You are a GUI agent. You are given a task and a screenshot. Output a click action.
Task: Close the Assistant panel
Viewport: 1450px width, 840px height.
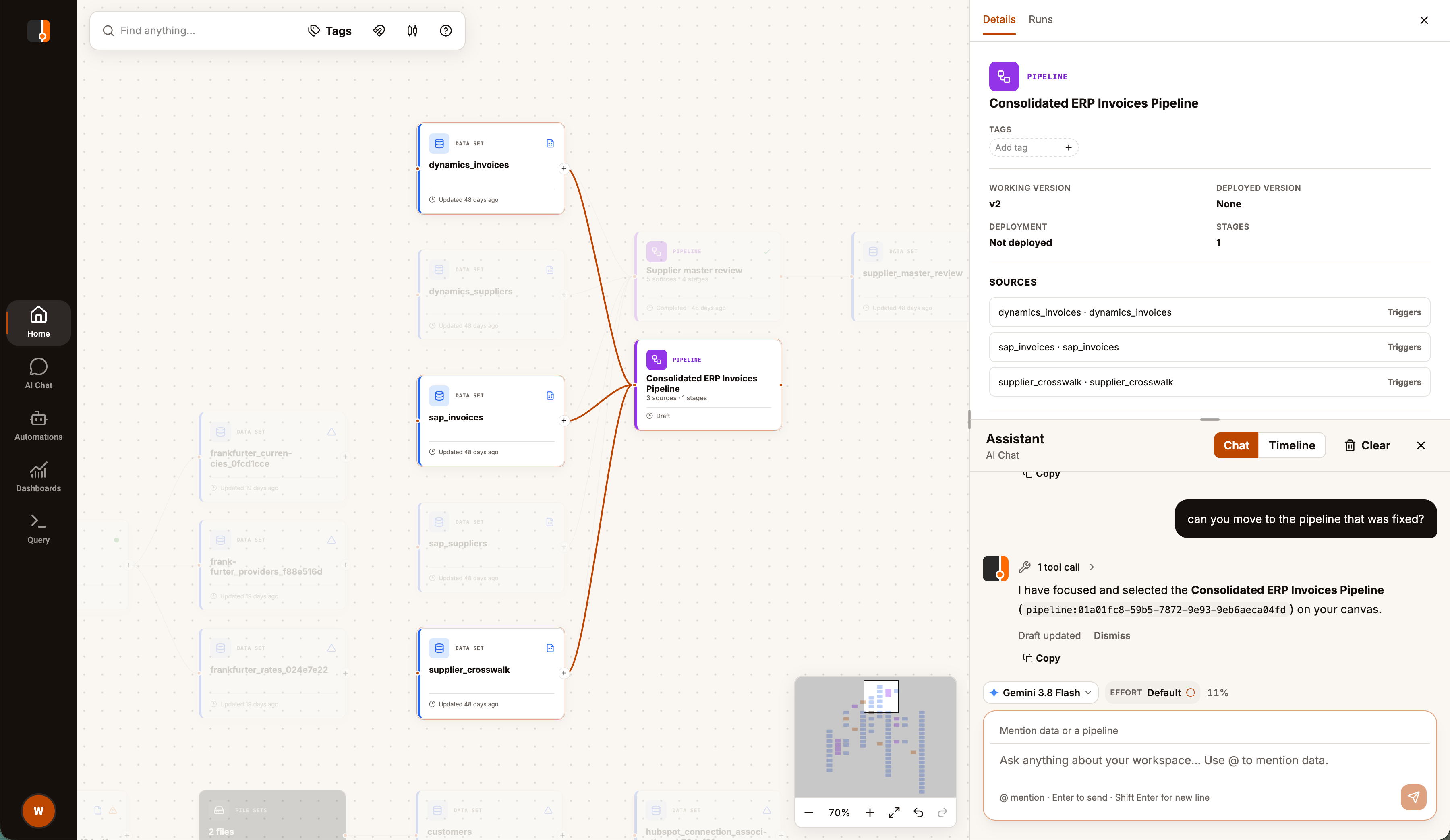point(1421,445)
